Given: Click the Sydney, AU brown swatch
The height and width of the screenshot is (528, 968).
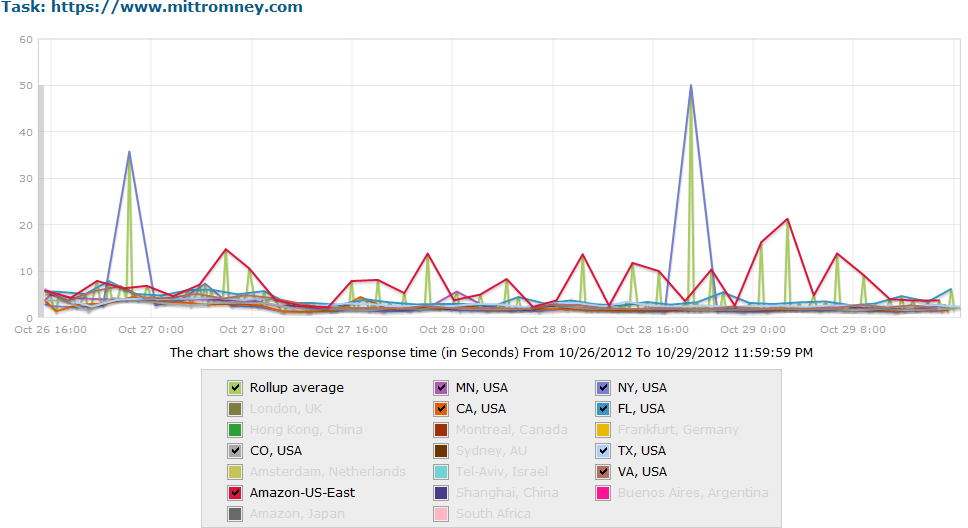Looking at the screenshot, I should click(441, 451).
